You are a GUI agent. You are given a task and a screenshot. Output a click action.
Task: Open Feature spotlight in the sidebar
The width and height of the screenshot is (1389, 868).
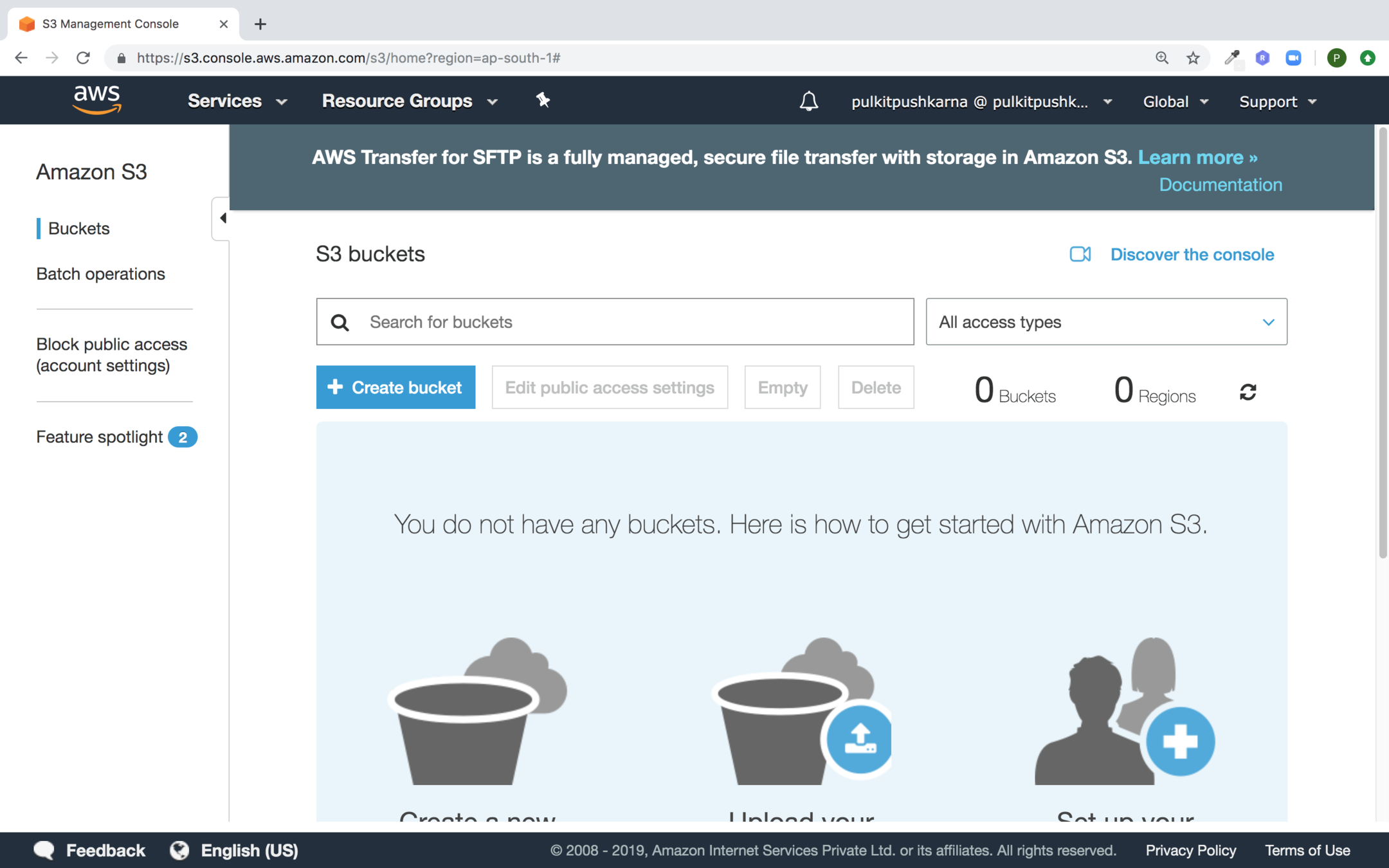[100, 437]
